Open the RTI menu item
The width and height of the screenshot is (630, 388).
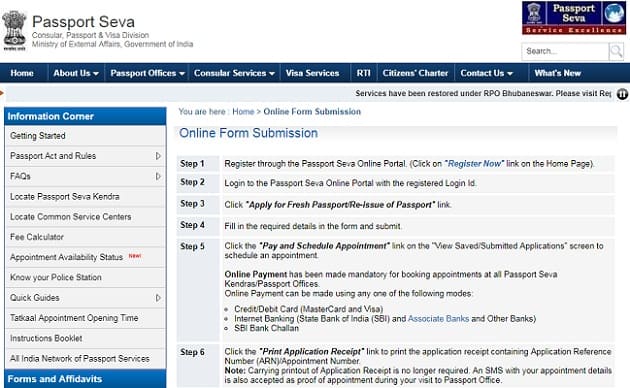364,73
